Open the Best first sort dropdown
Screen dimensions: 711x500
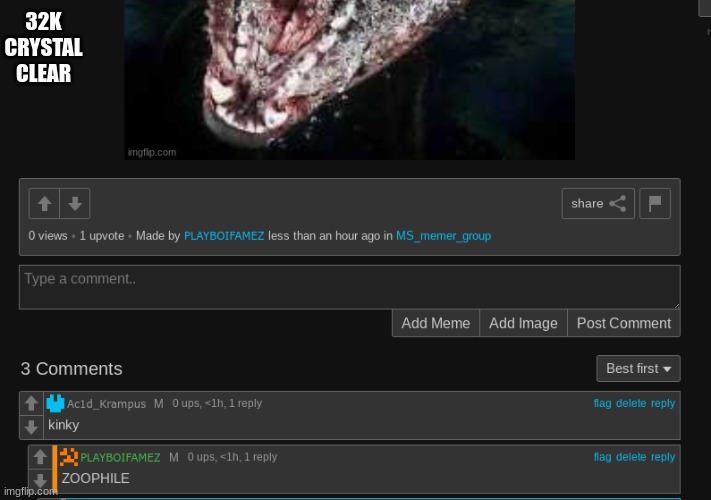pos(638,368)
